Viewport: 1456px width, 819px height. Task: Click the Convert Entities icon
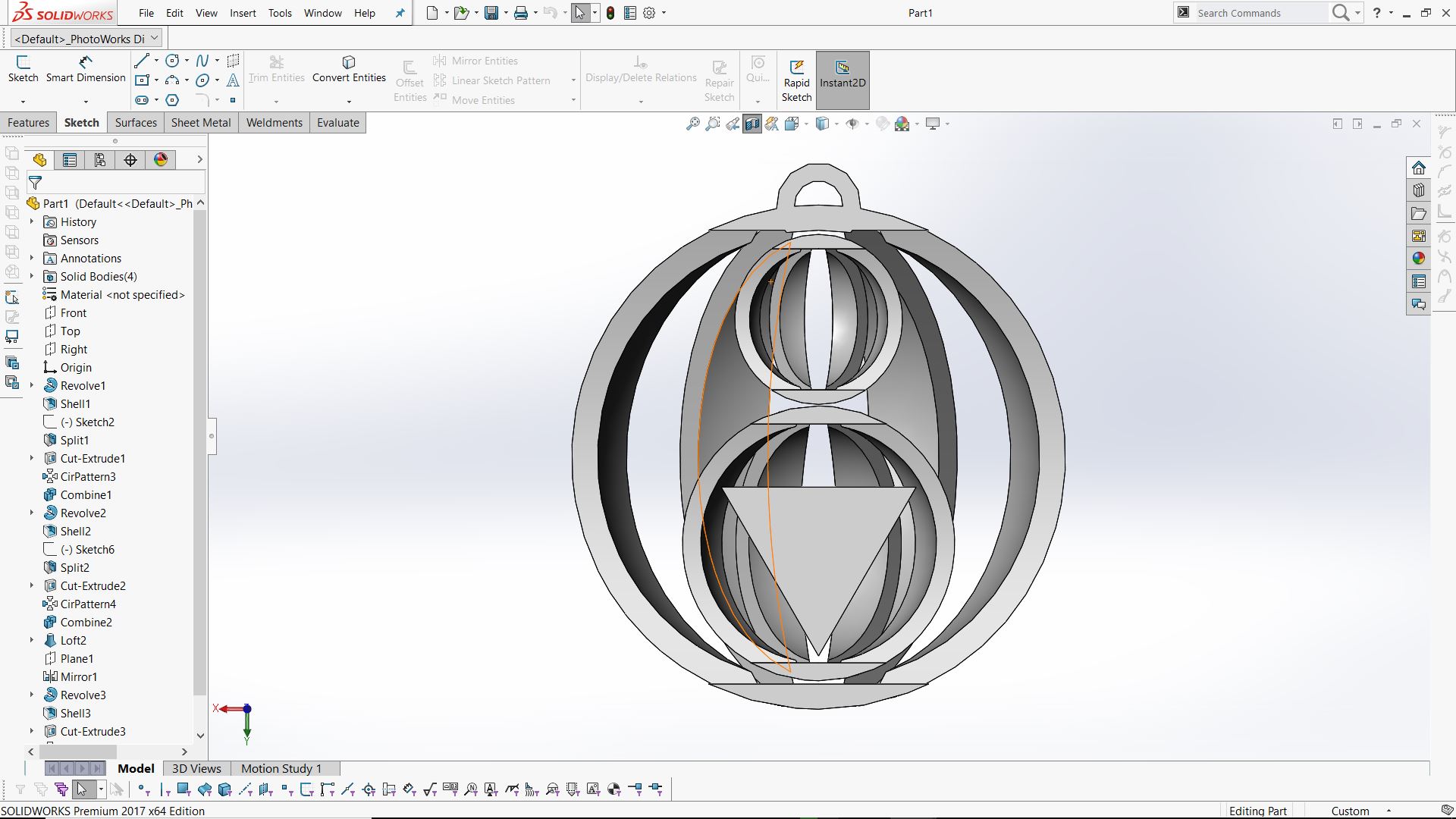click(x=349, y=62)
